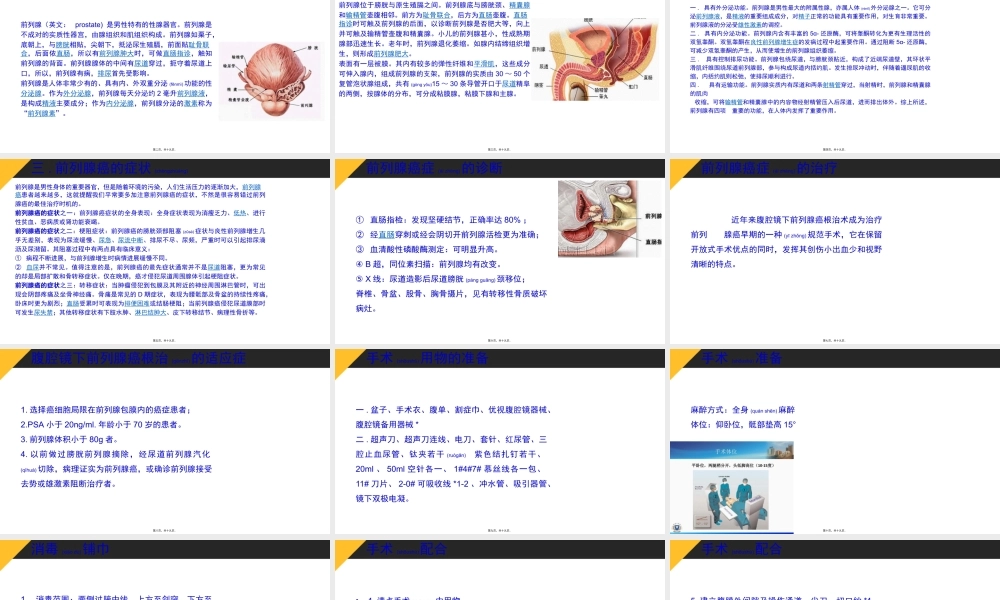This screenshot has width=1000, height=600.
Task: Click the 前列腺肿大 hyperlink
Action: click(x=112, y=53)
